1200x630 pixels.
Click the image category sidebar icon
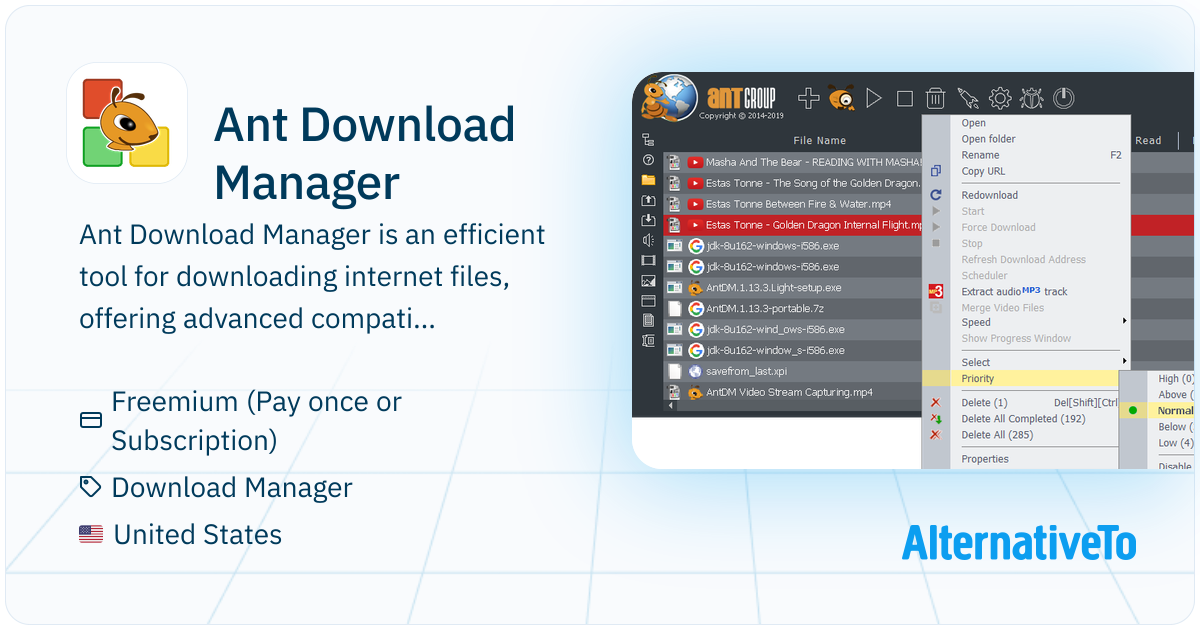pyautogui.click(x=648, y=281)
